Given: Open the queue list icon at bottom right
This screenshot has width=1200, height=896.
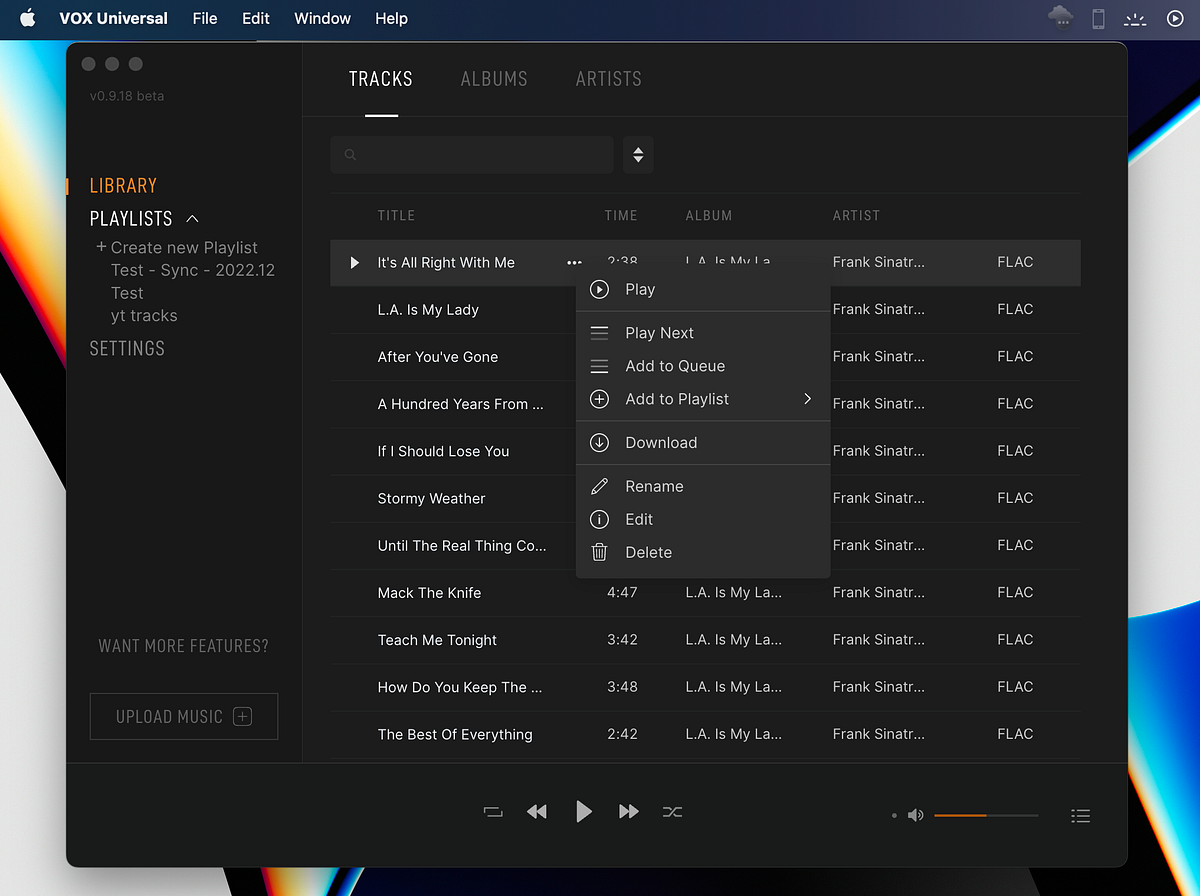Looking at the screenshot, I should (x=1080, y=815).
